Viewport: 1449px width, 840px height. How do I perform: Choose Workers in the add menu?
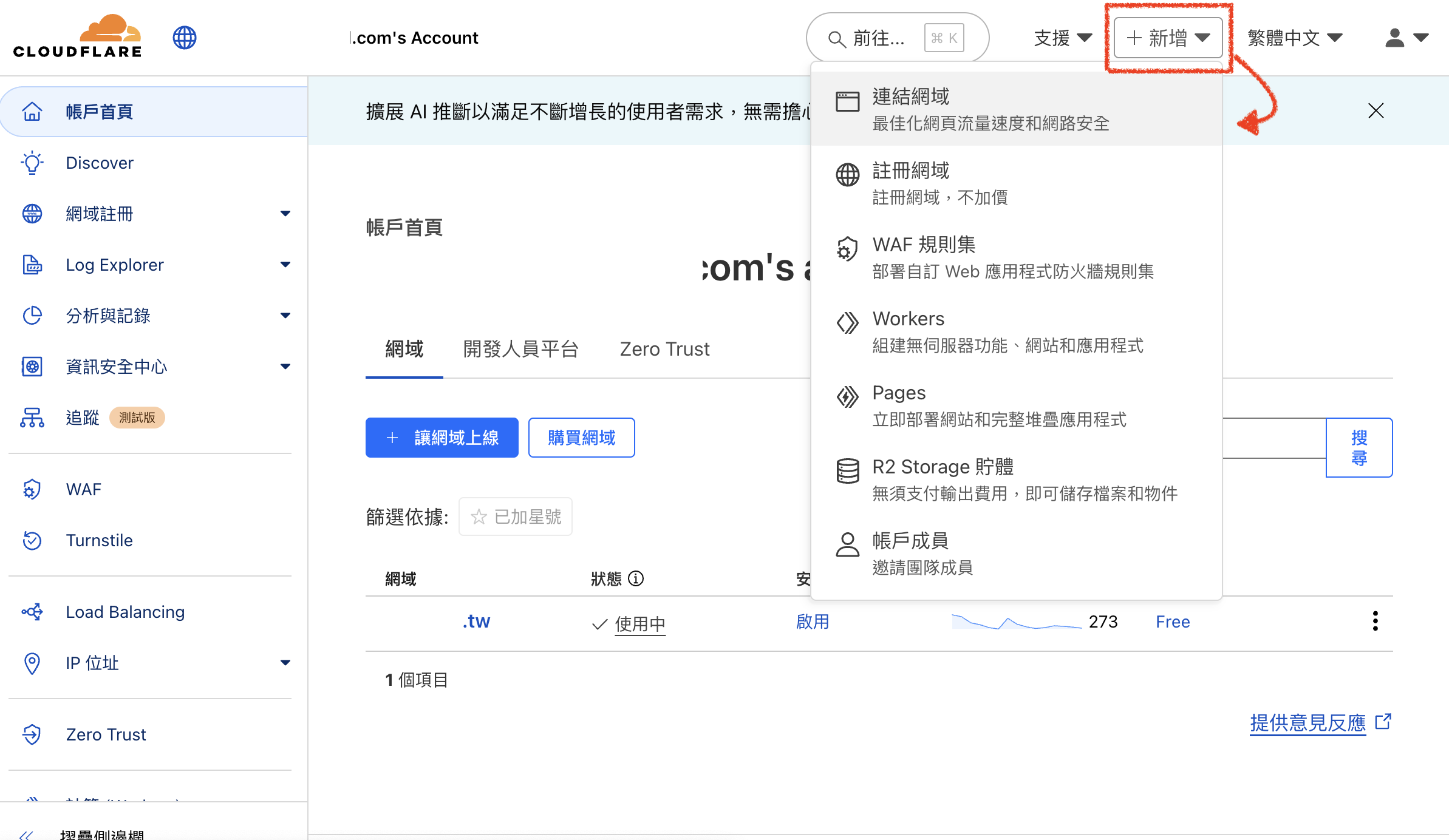click(1016, 331)
